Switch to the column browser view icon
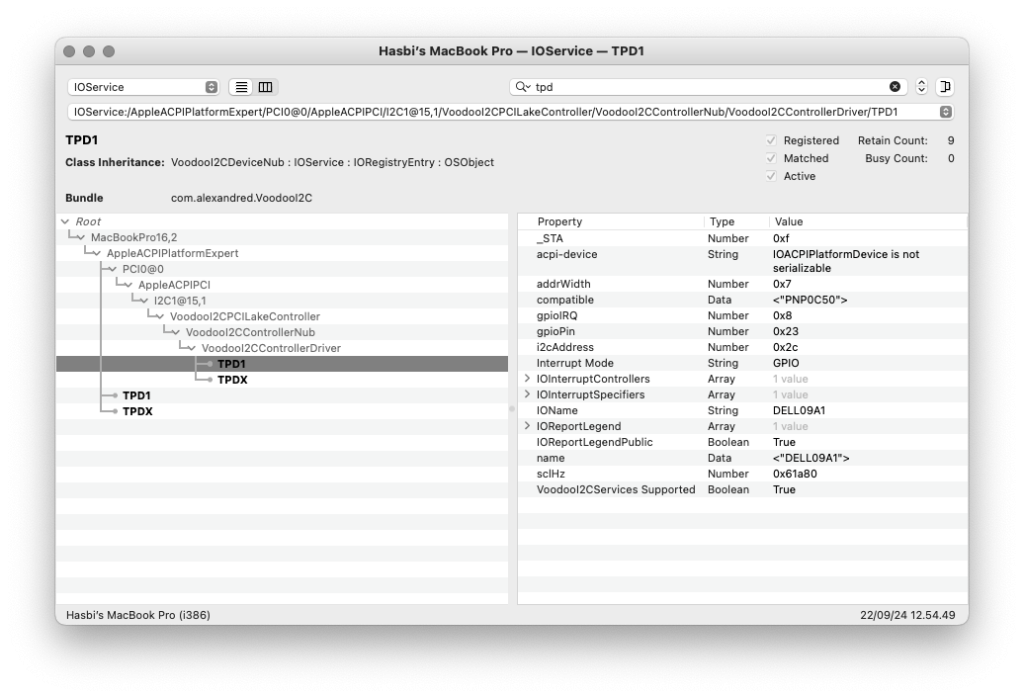The image size is (1024, 698). click(x=265, y=87)
